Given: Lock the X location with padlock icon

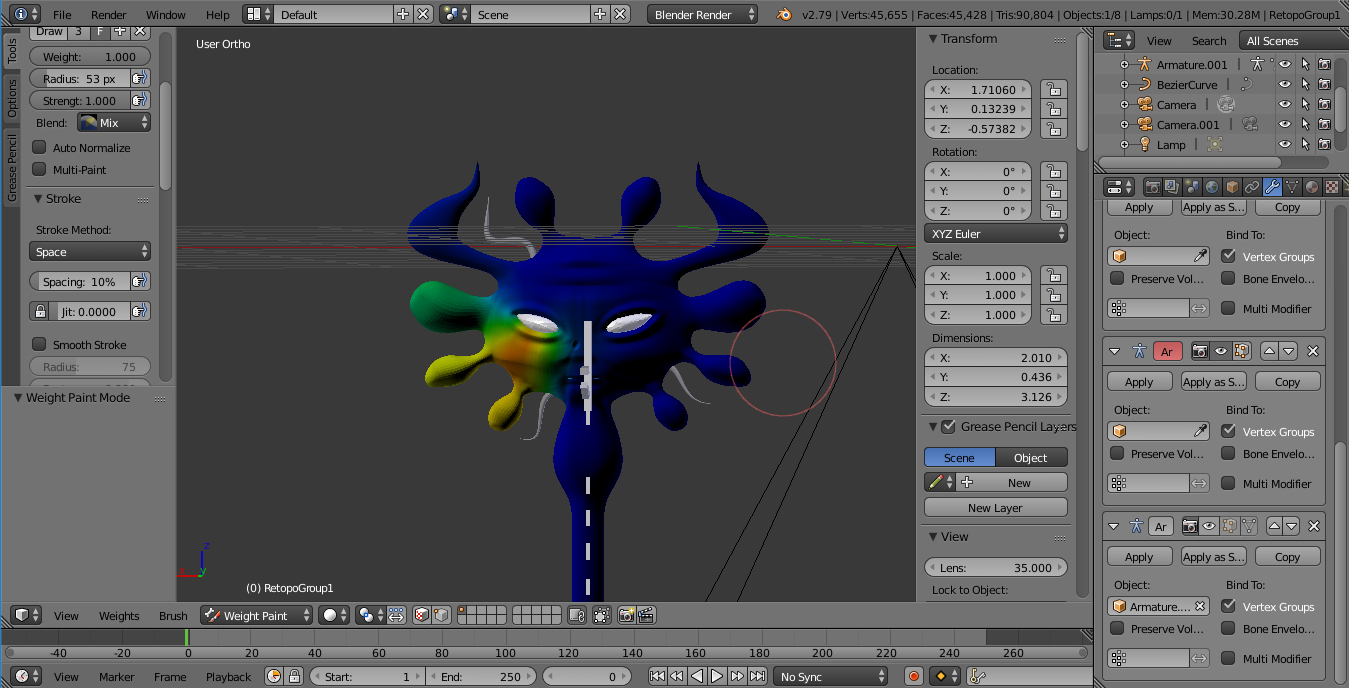Looking at the screenshot, I should (1052, 89).
